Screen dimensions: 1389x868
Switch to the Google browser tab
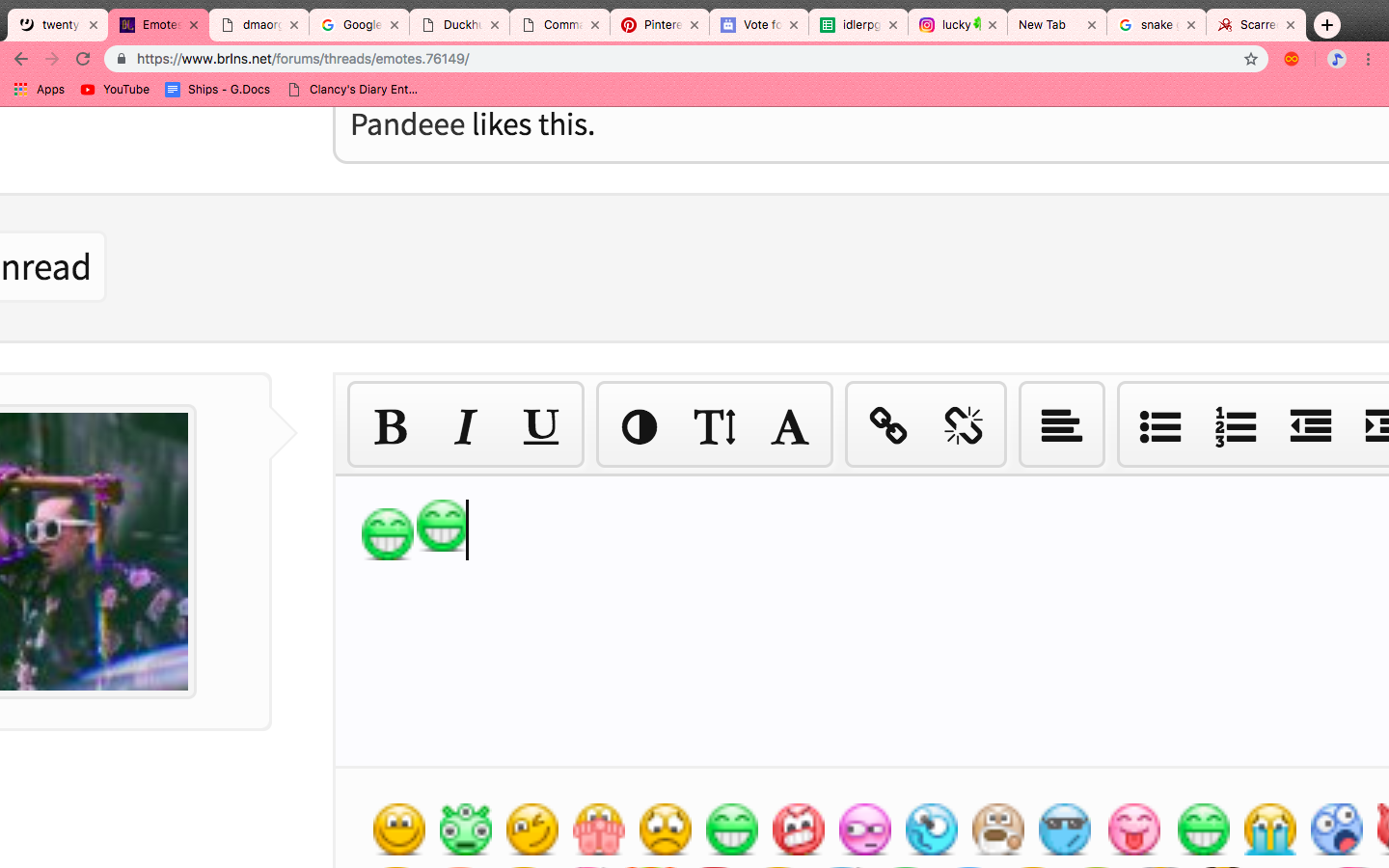pos(361,25)
